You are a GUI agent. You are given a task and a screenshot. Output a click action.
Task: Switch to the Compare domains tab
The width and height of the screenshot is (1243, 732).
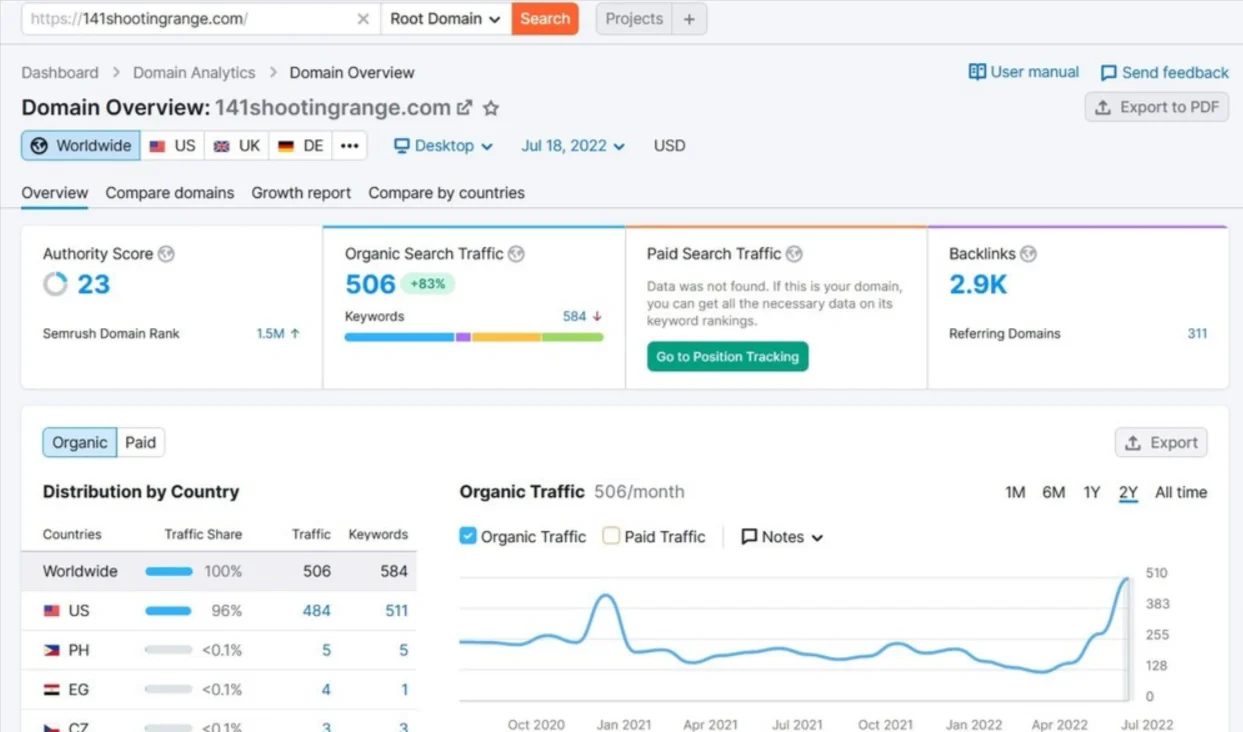point(170,193)
